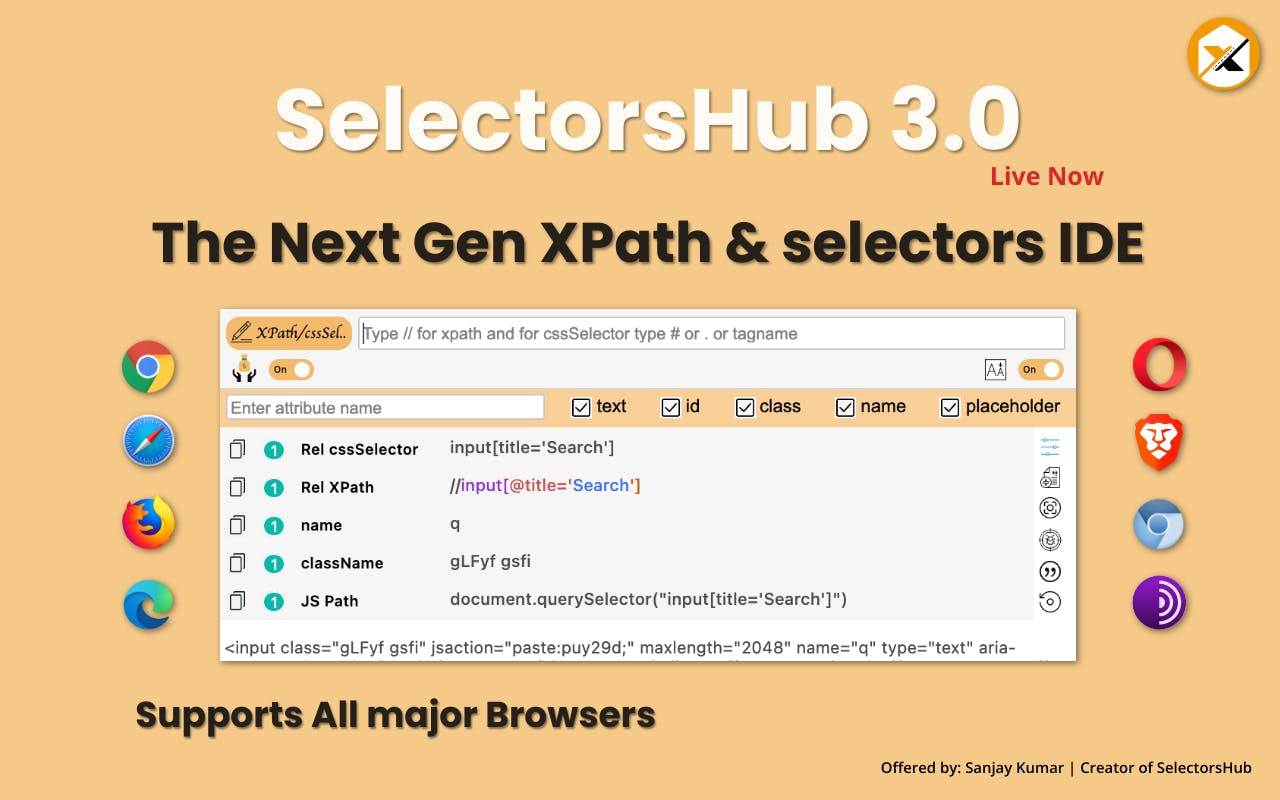Click the Rel XPath label
The height and width of the screenshot is (800, 1280).
[337, 488]
